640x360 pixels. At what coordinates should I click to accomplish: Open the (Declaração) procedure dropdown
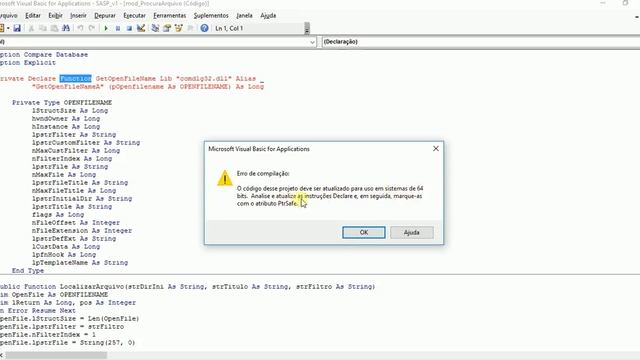(481, 42)
